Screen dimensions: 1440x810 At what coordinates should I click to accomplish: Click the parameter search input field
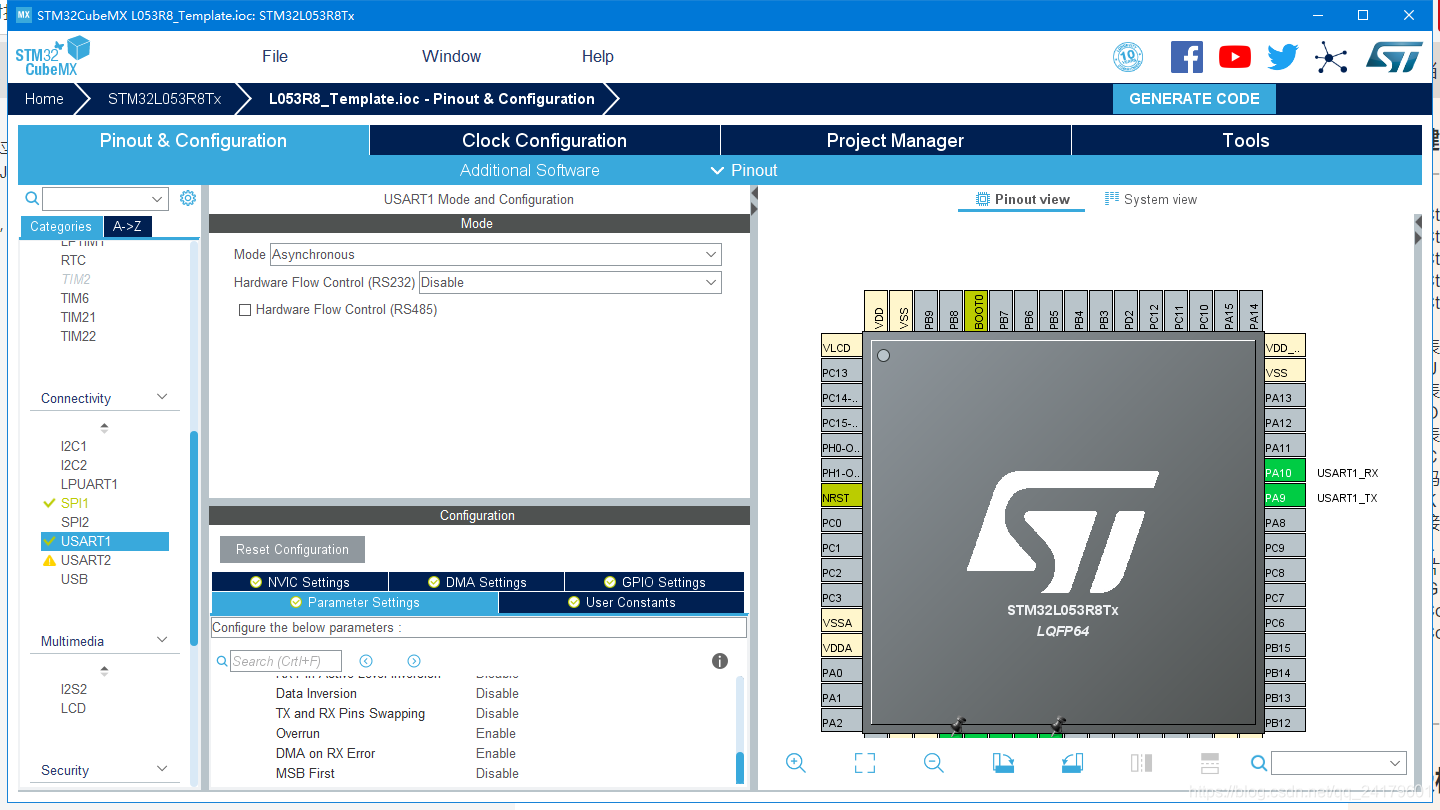click(x=286, y=661)
